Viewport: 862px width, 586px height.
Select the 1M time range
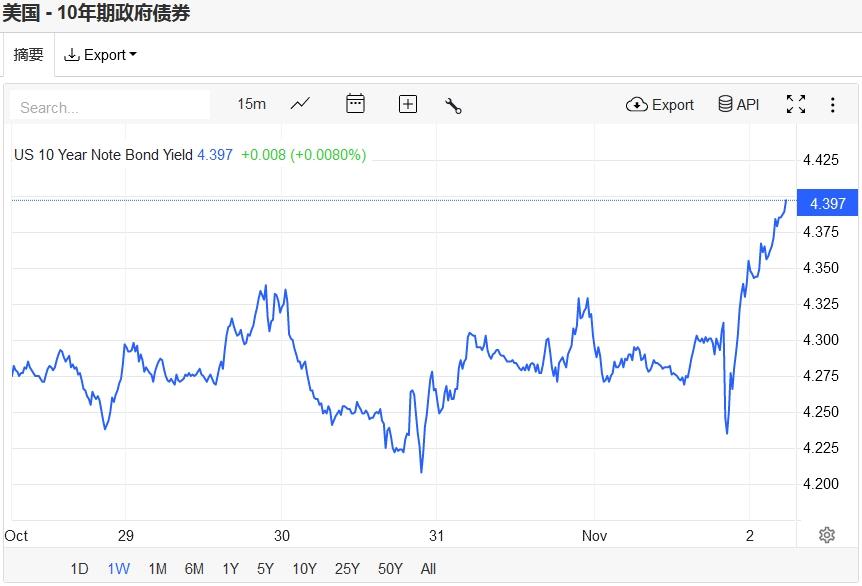(157, 569)
